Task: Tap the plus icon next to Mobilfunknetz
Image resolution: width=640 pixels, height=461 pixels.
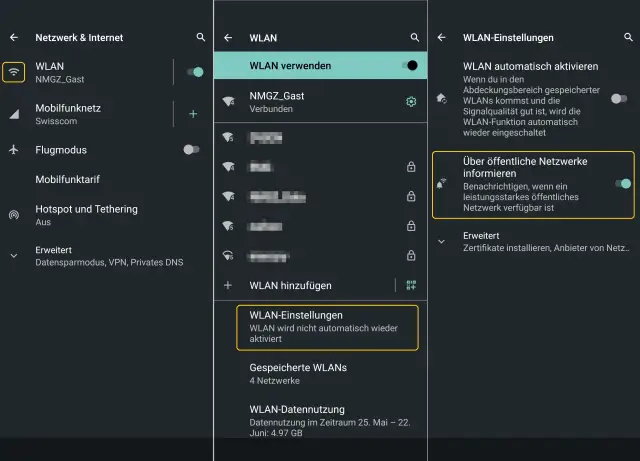Action: click(x=193, y=114)
